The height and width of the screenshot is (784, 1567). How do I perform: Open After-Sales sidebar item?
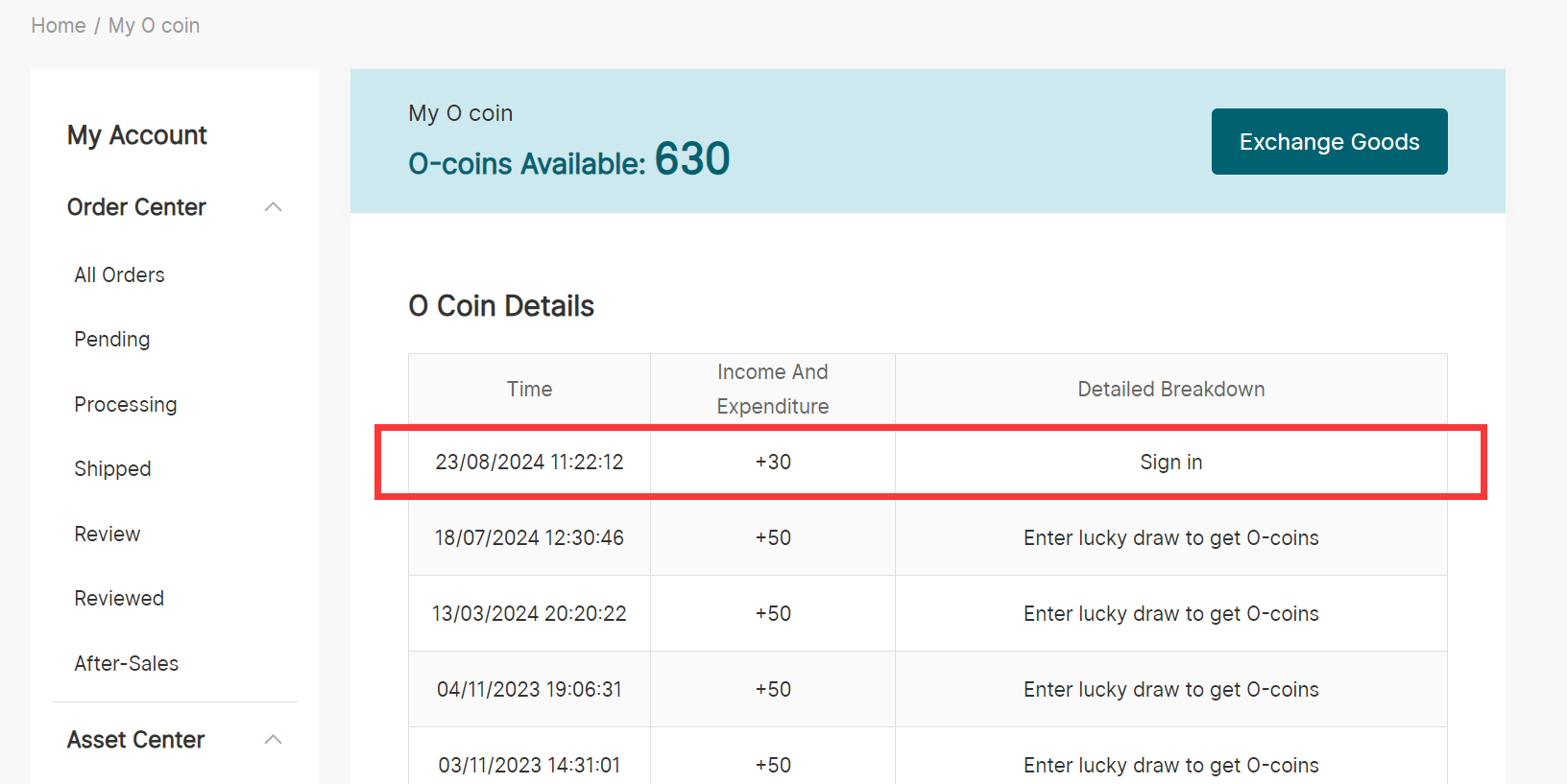pyautogui.click(x=127, y=664)
